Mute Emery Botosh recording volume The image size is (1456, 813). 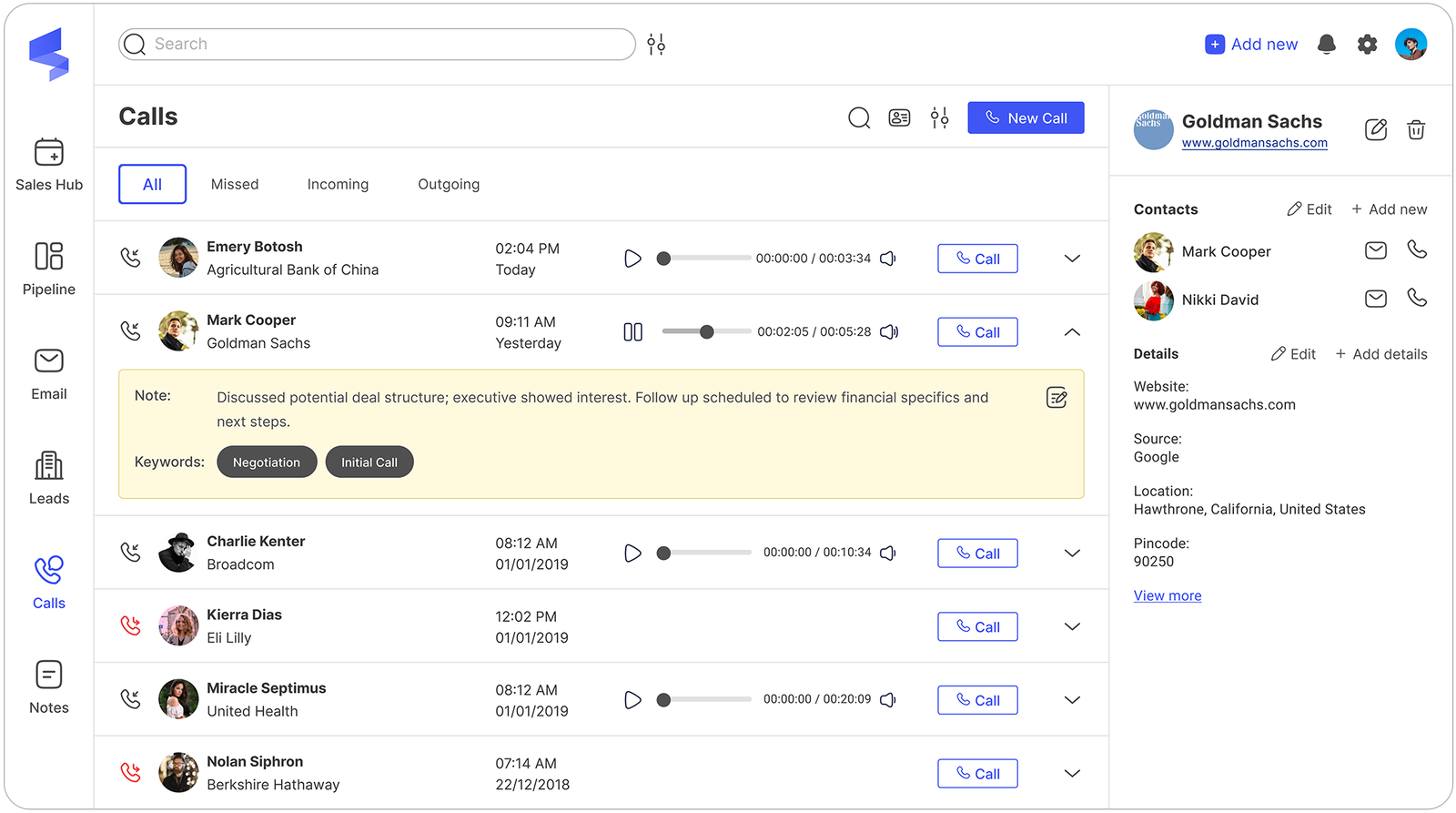pyautogui.click(x=888, y=259)
